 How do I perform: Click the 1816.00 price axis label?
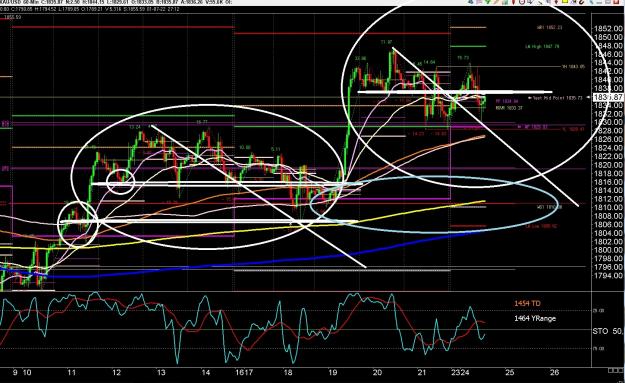(x=608, y=182)
